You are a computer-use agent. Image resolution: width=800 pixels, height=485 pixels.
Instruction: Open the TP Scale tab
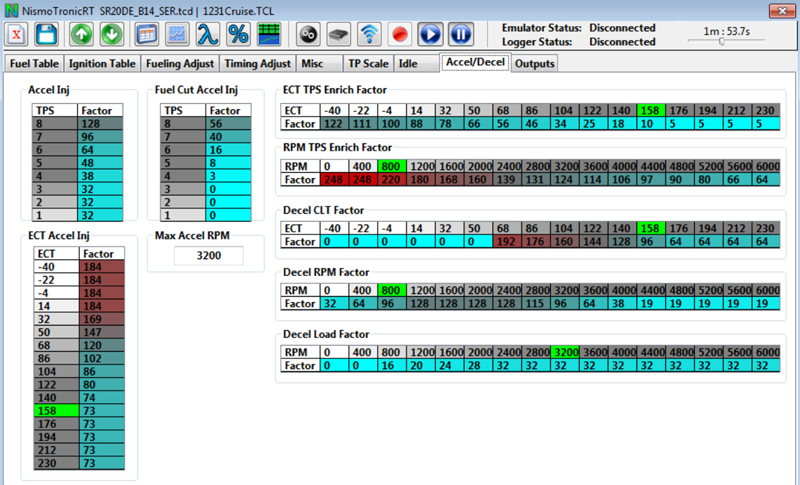(367, 63)
